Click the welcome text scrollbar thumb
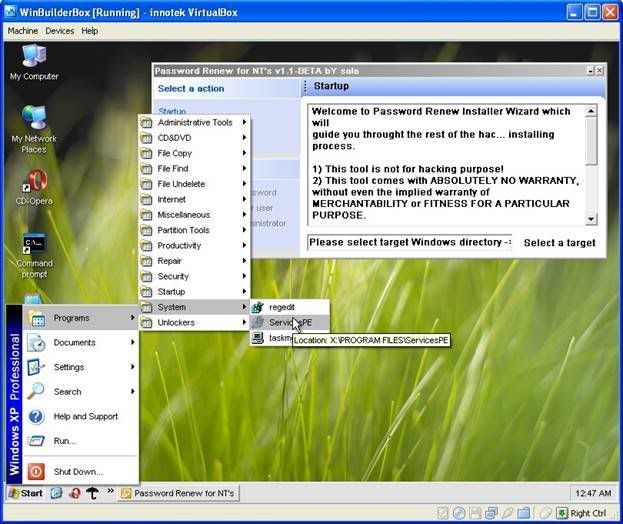This screenshot has height=524, width=623. point(591,141)
